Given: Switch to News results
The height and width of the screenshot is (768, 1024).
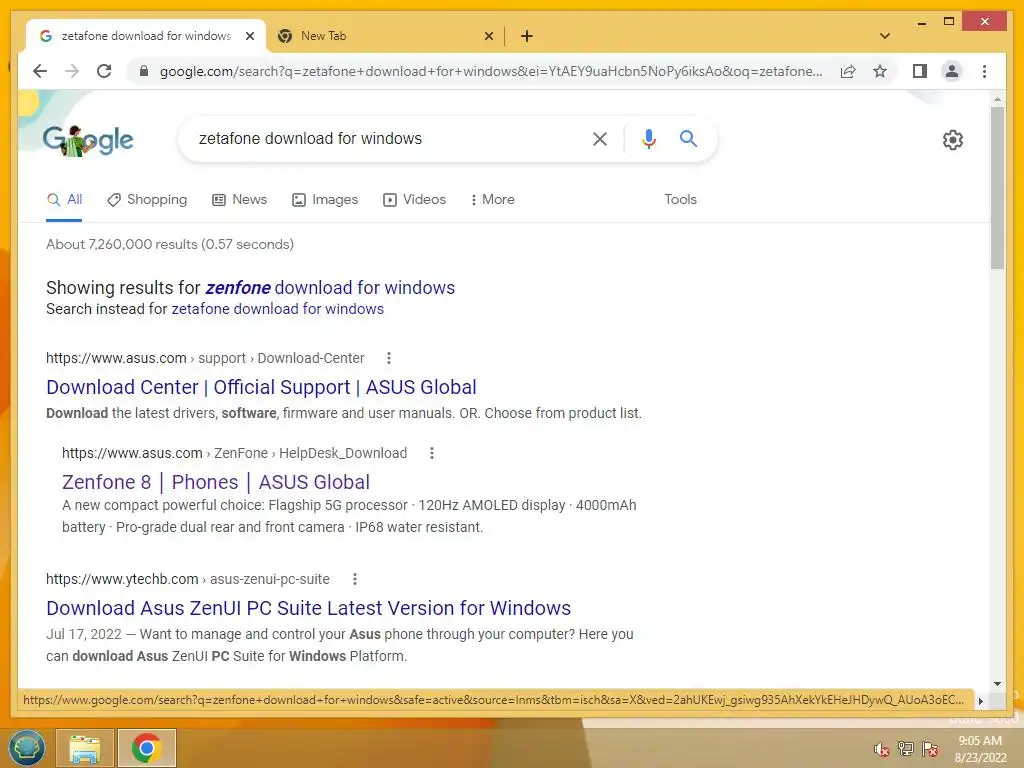Looking at the screenshot, I should click(240, 199).
